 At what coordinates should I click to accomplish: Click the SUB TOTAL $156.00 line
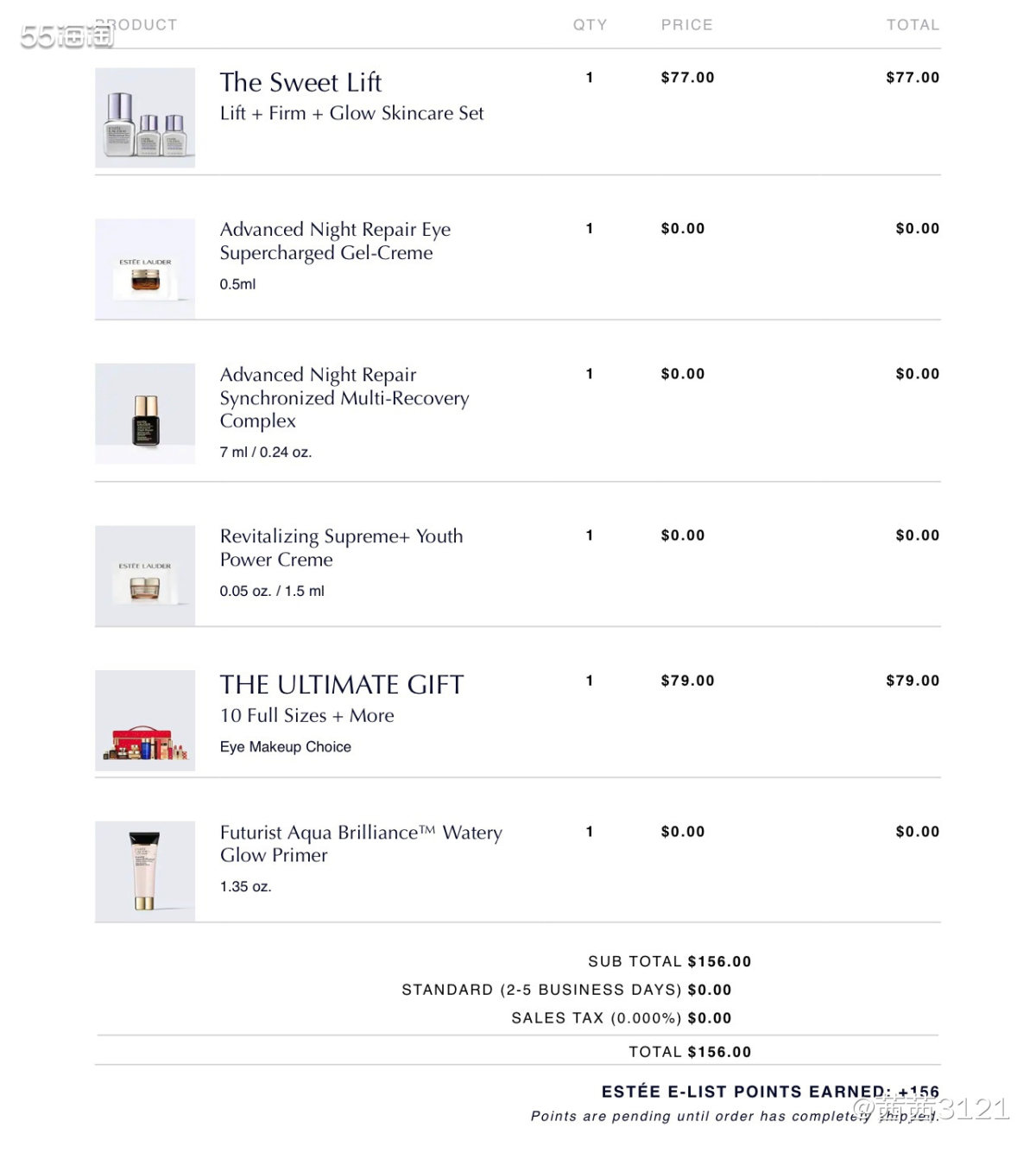670,961
